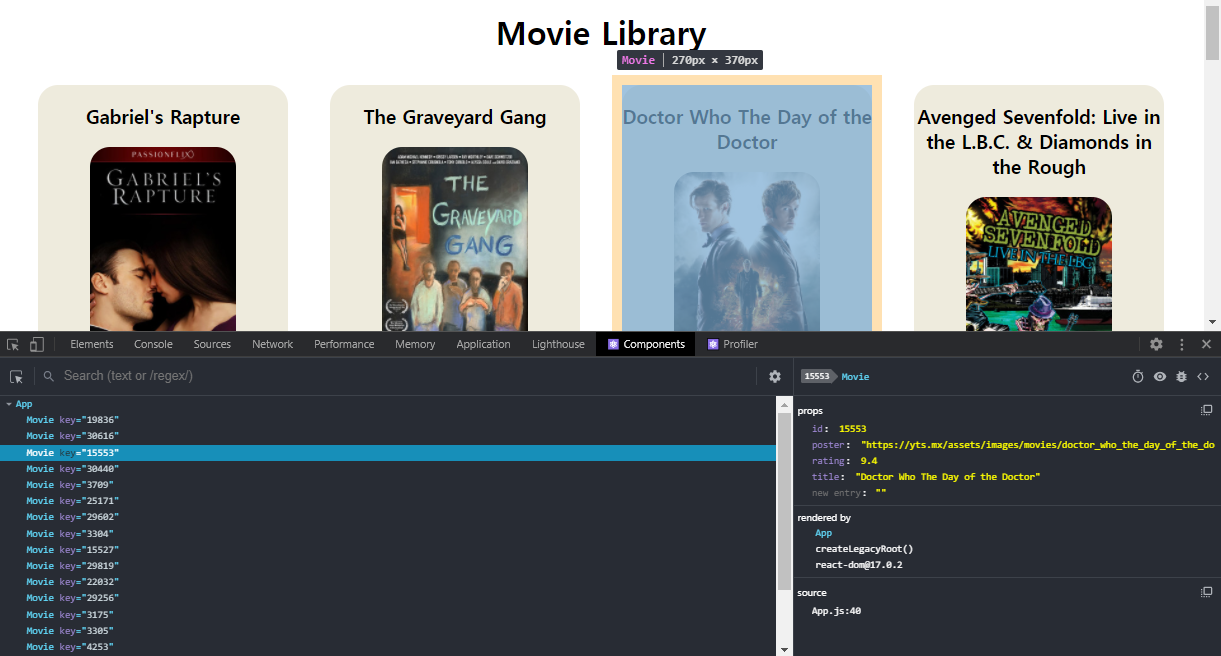Select Movie with key "3304"
Image resolution: width=1221 pixels, height=656 pixels.
[x=388, y=534]
